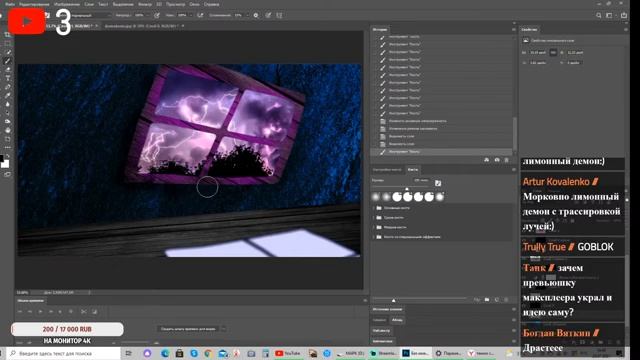Open the three-dots Edit Toolbar button
The width and height of the screenshot is (640, 360).
(7, 148)
